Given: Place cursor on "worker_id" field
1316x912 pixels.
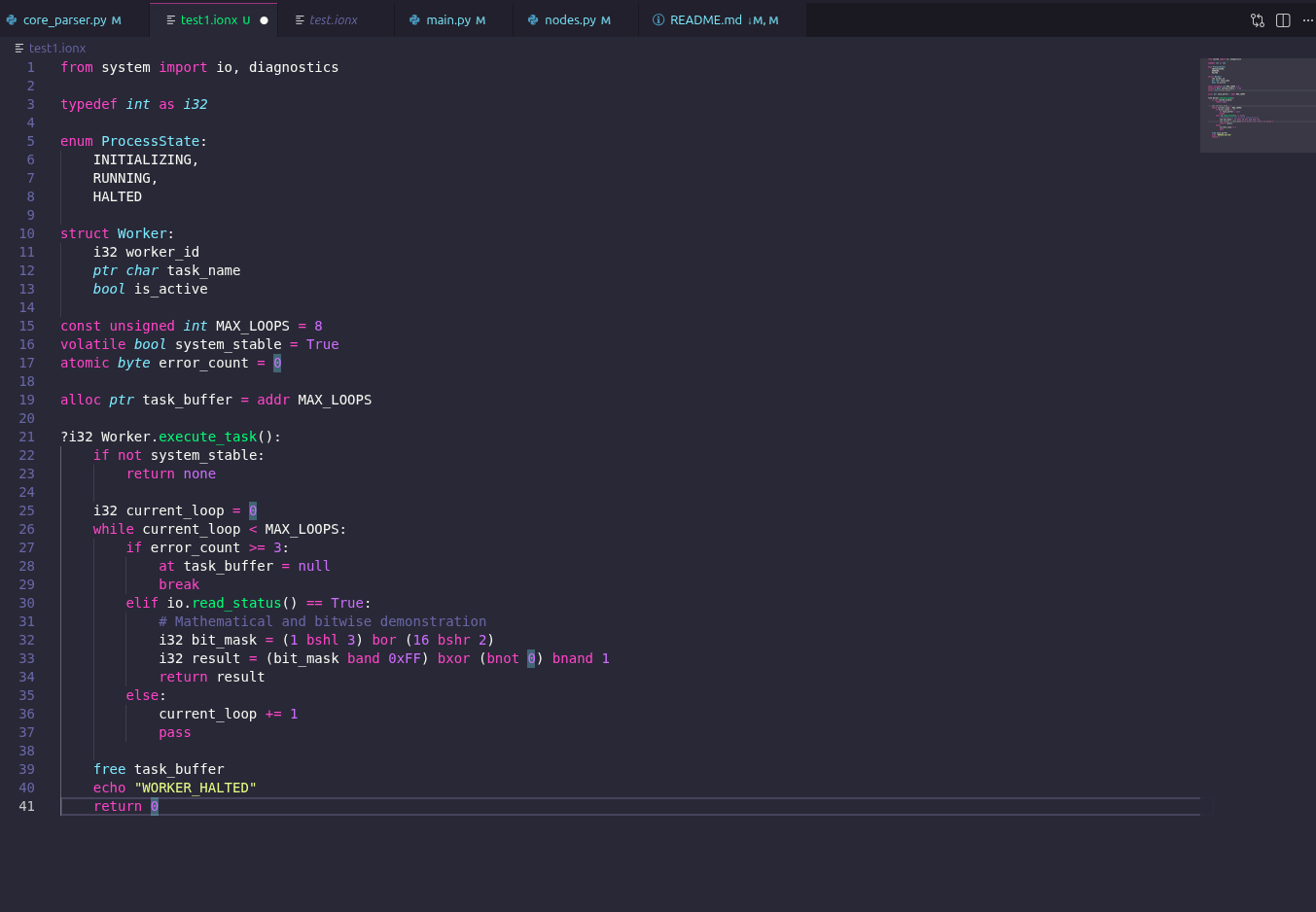Looking at the screenshot, I should (x=162, y=252).
